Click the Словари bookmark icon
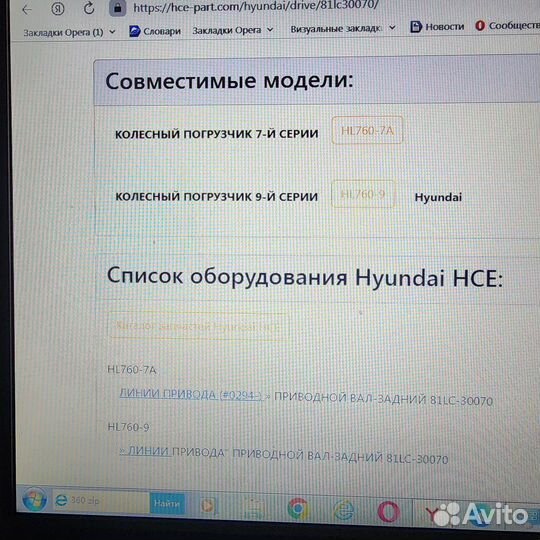The width and height of the screenshot is (540, 540). click(135, 31)
